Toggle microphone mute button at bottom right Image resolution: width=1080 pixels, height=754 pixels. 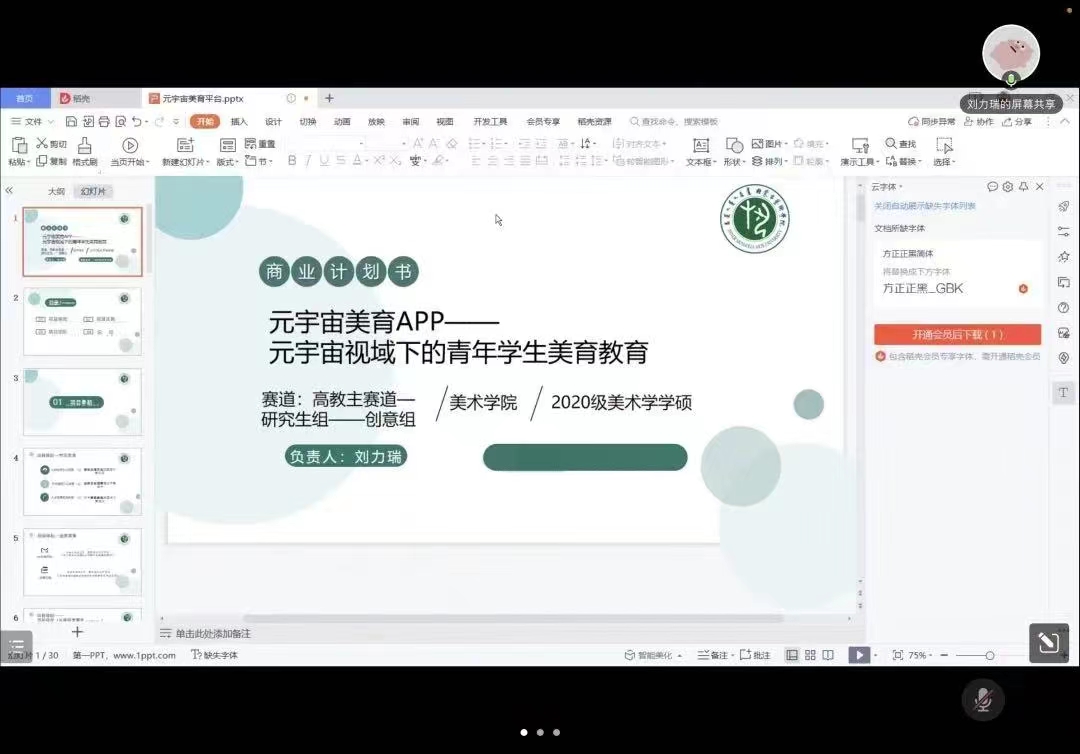pyautogui.click(x=983, y=700)
